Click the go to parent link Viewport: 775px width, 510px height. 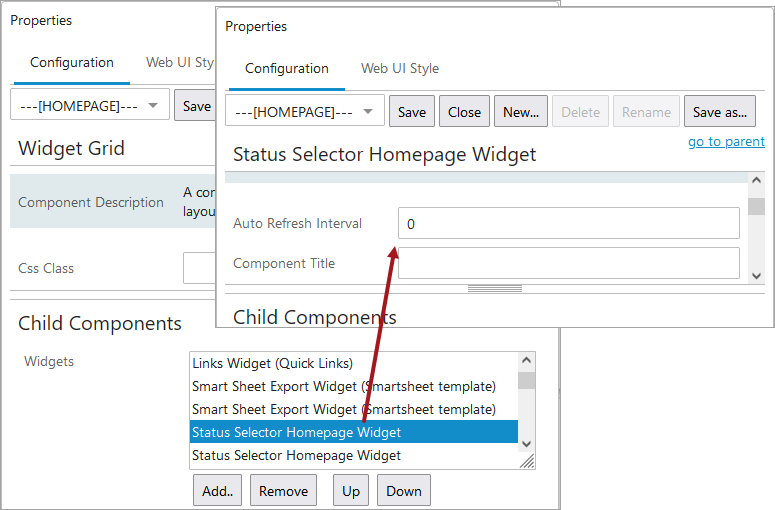click(x=726, y=141)
